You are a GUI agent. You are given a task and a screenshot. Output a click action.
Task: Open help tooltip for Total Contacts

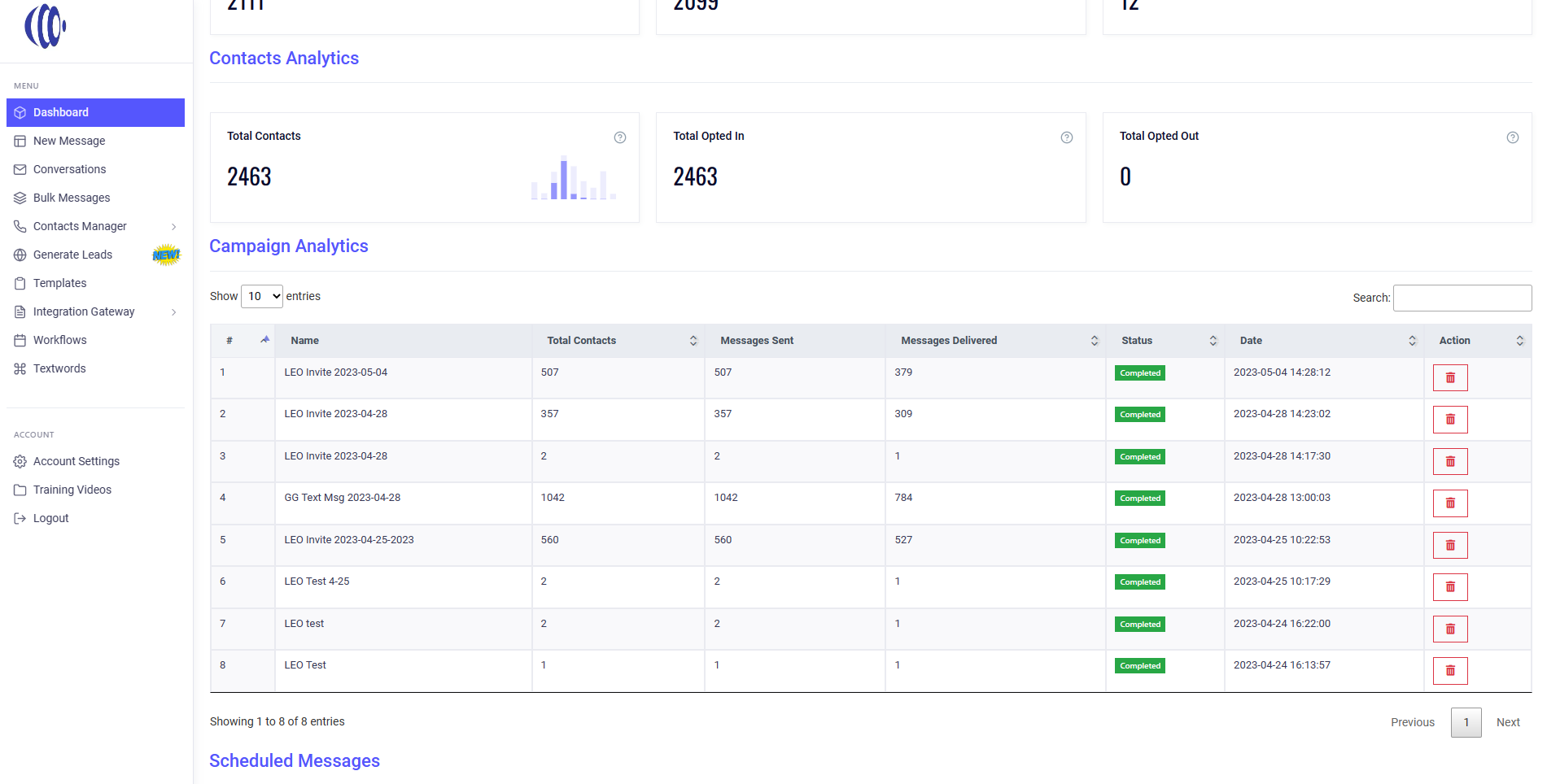pyautogui.click(x=620, y=137)
